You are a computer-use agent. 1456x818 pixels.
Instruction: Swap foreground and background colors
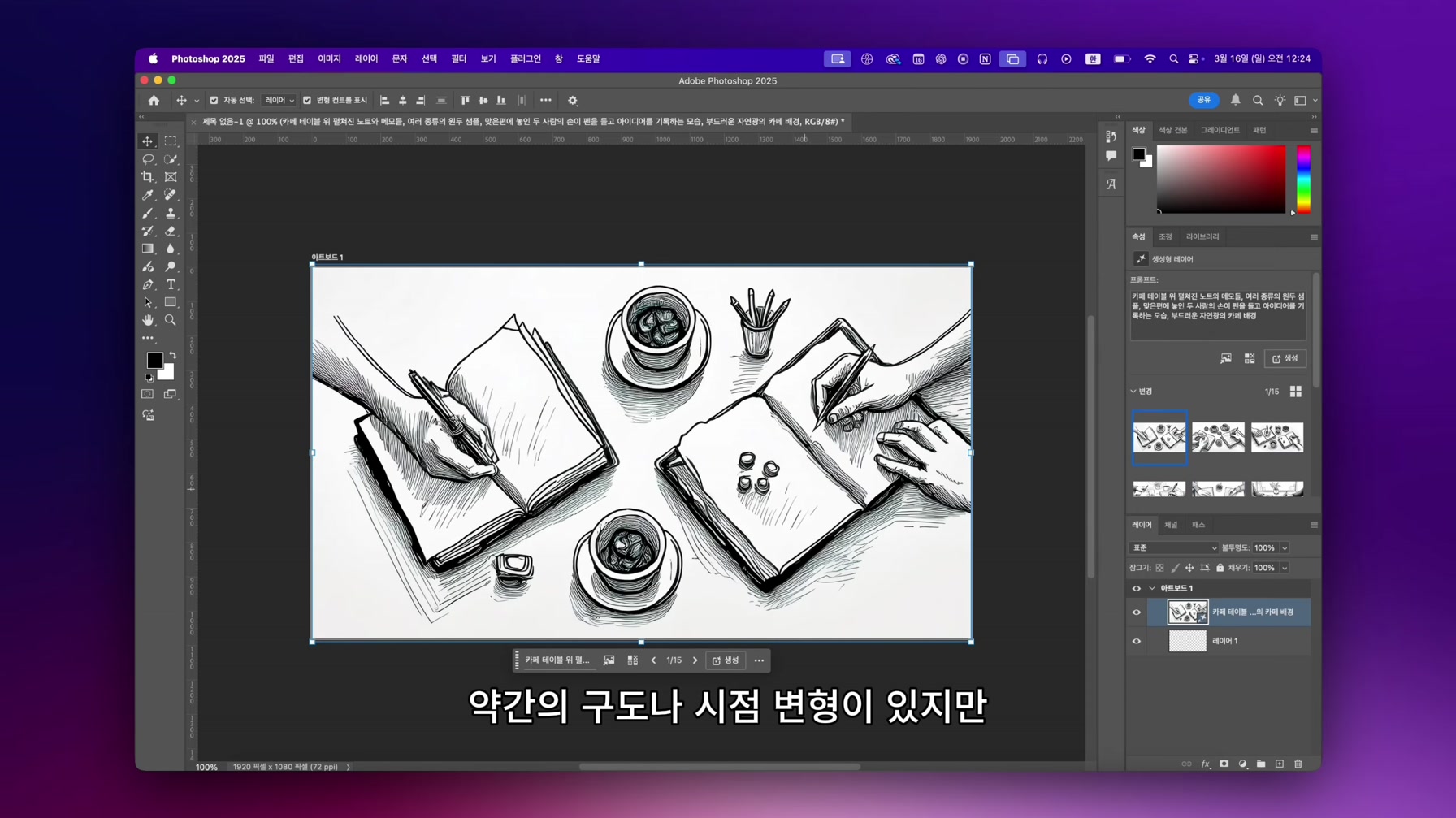point(172,356)
